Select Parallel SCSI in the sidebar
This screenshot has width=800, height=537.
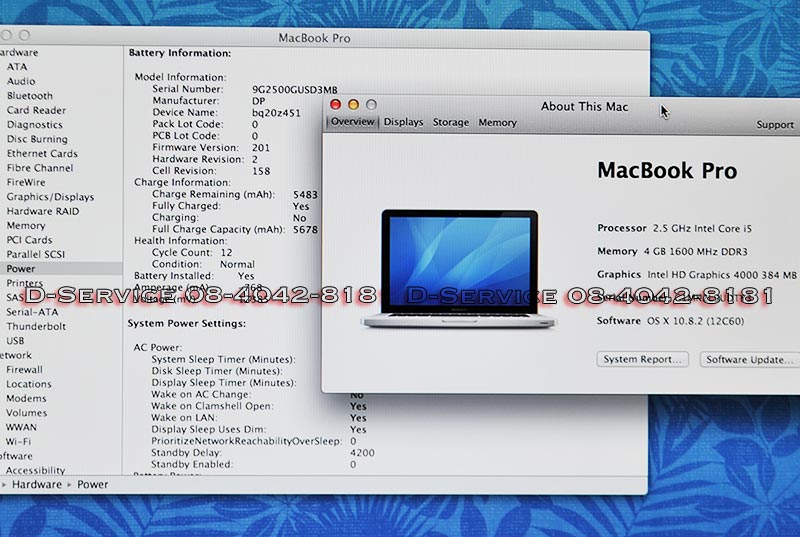pos(36,254)
